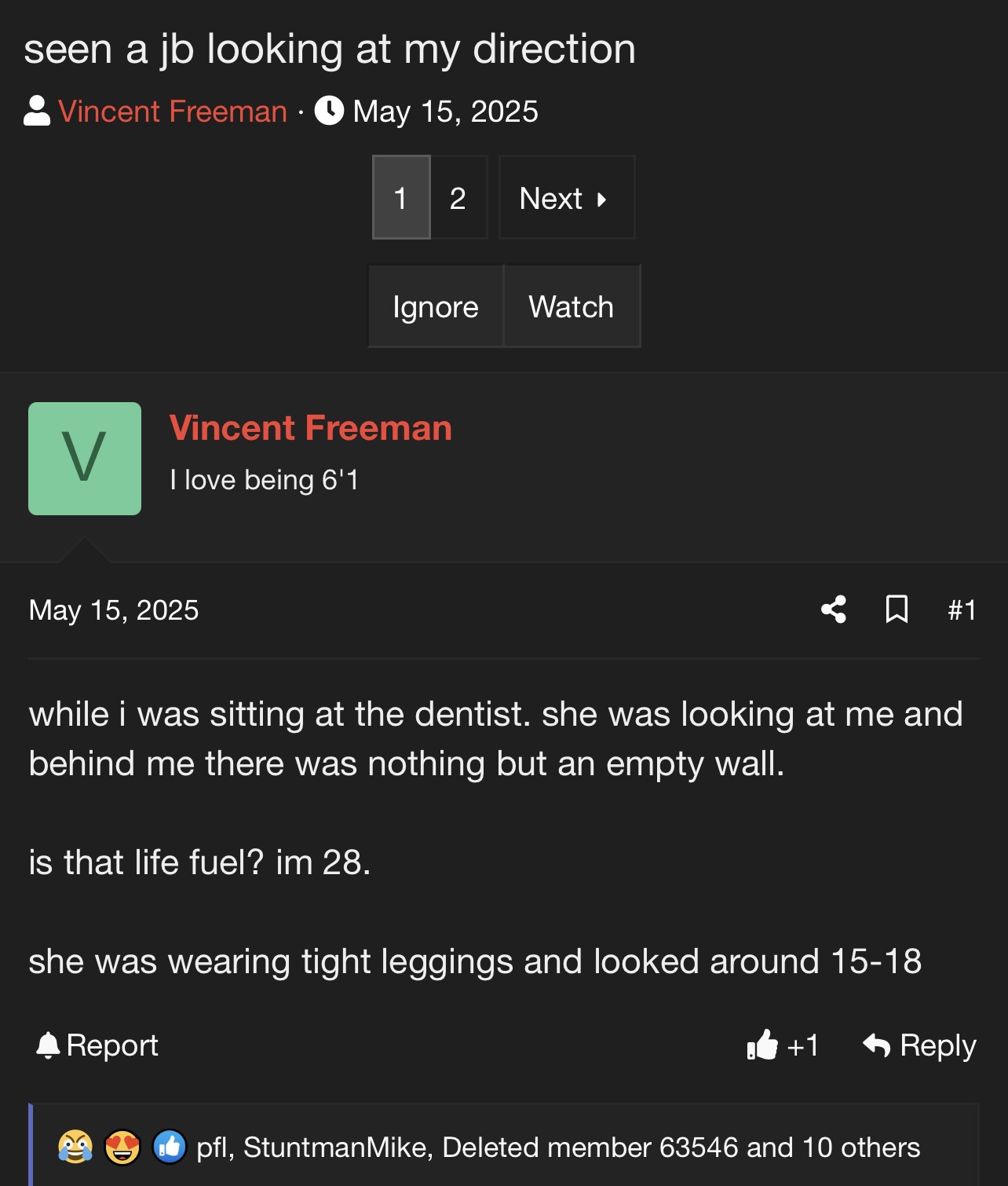Open Vincent Freeman's profile from the post header

(311, 428)
